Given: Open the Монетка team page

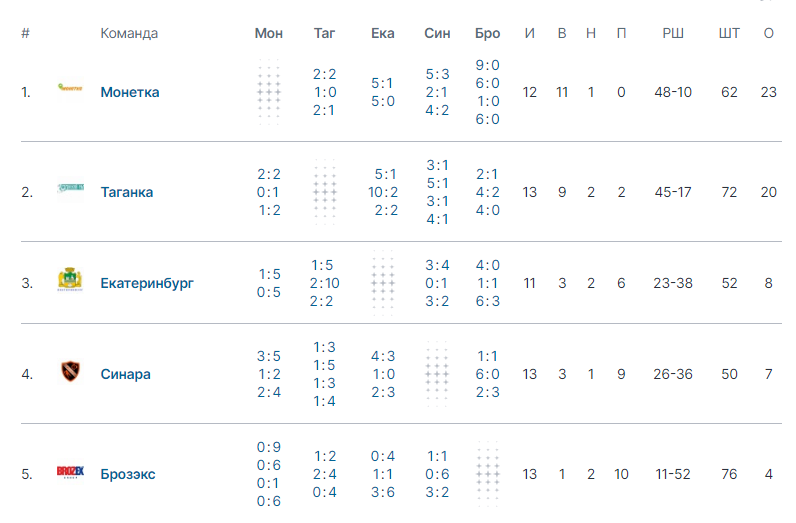Looking at the screenshot, I should point(130,92).
